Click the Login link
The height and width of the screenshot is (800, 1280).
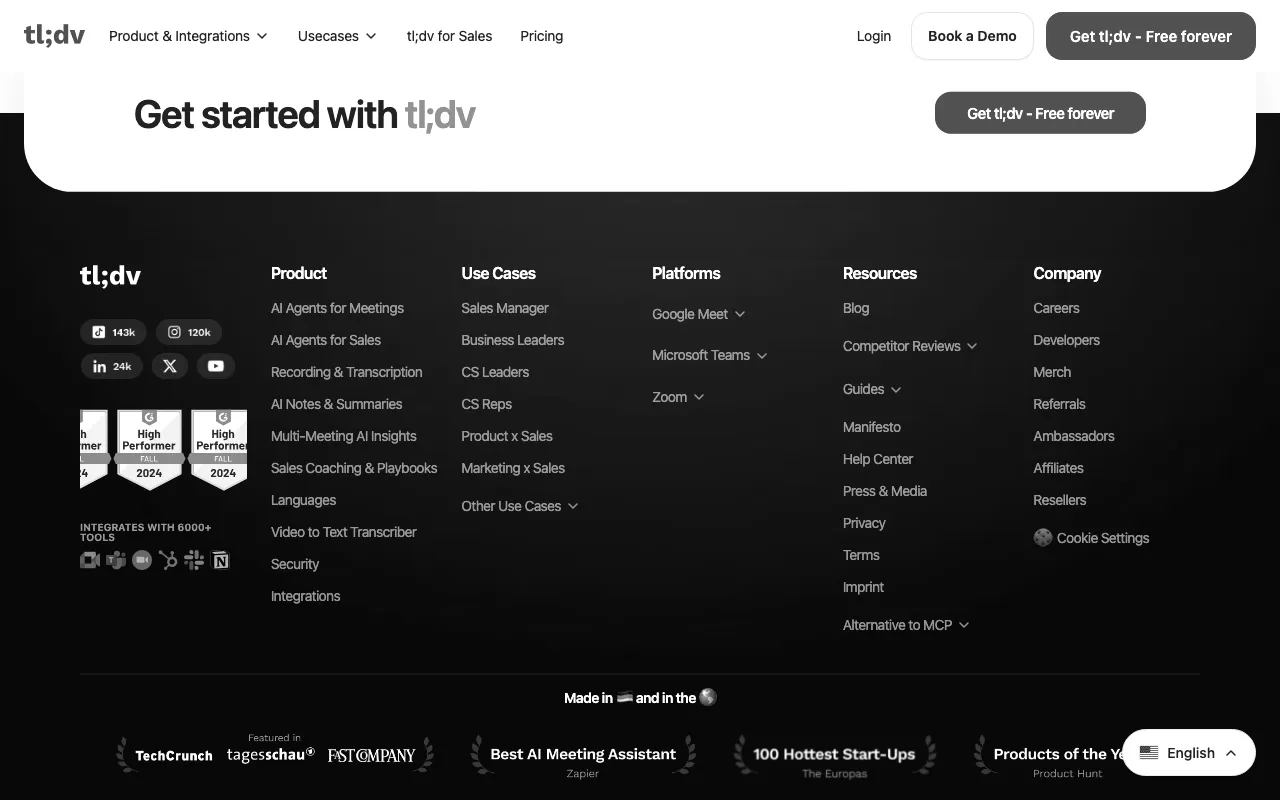[x=874, y=36]
